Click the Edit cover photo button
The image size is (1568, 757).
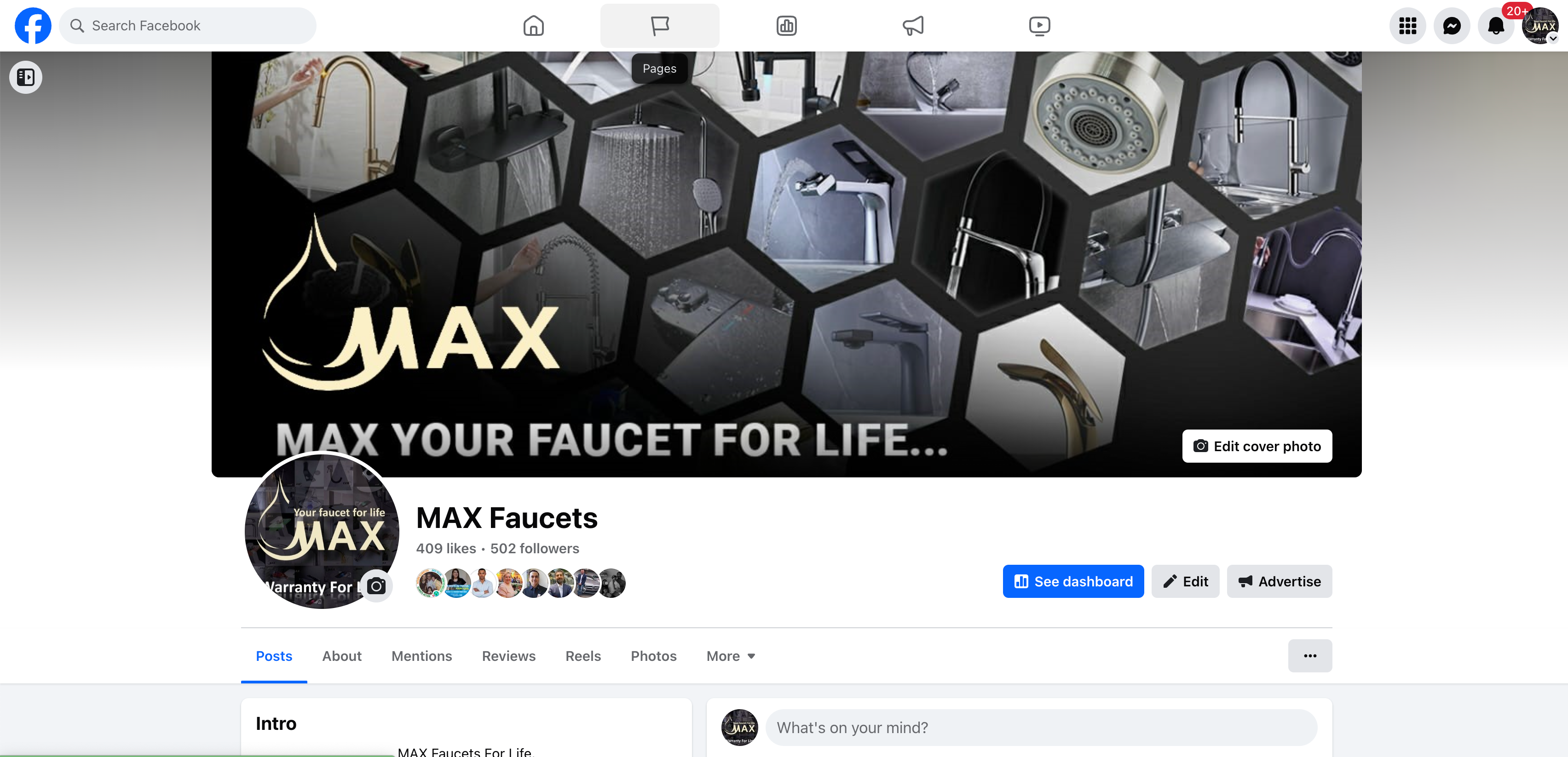click(1257, 446)
